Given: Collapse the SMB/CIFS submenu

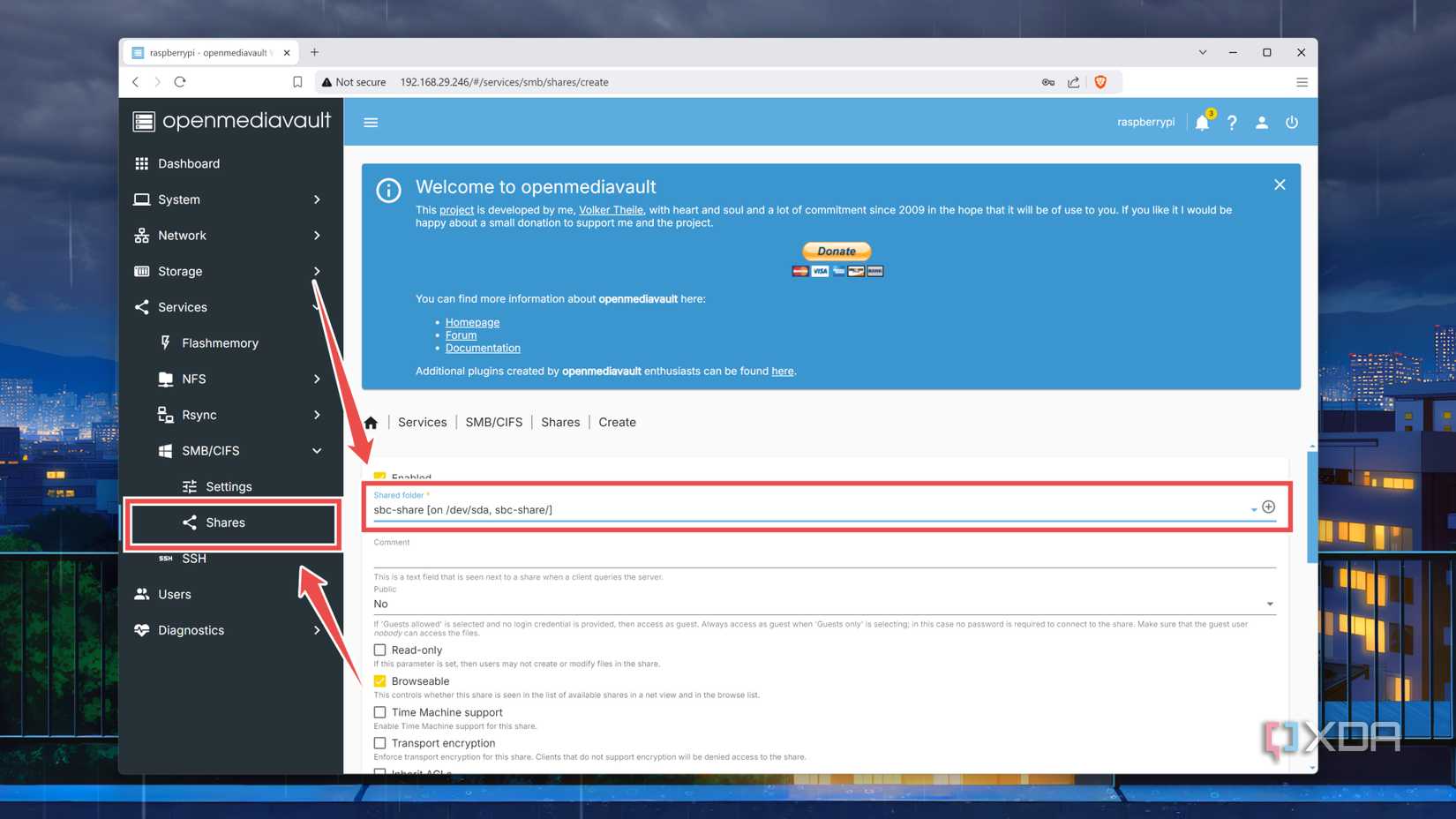Looking at the screenshot, I should pos(231,451).
